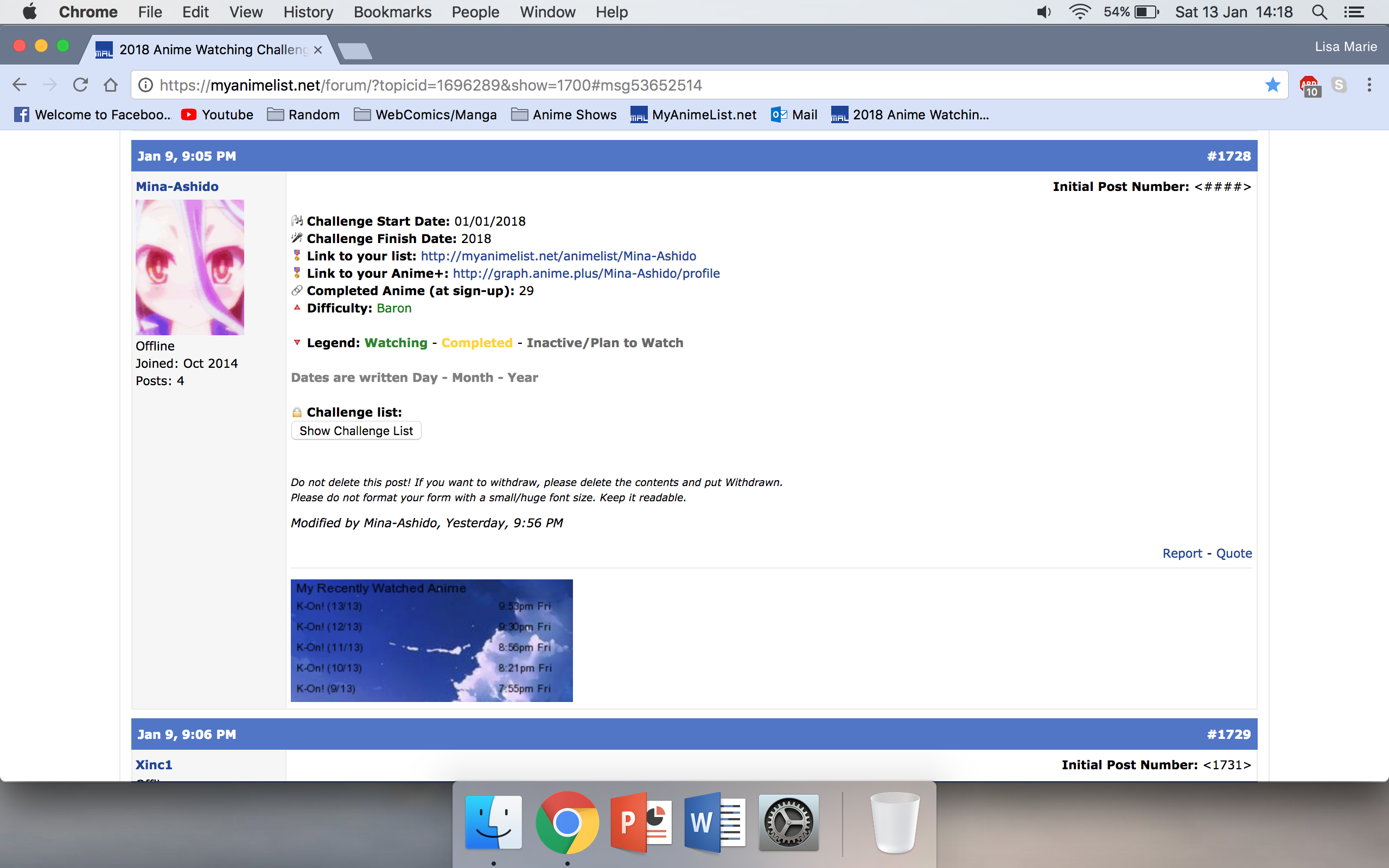Open the Apple menu
Screen dimensions: 1389x868
point(29,12)
